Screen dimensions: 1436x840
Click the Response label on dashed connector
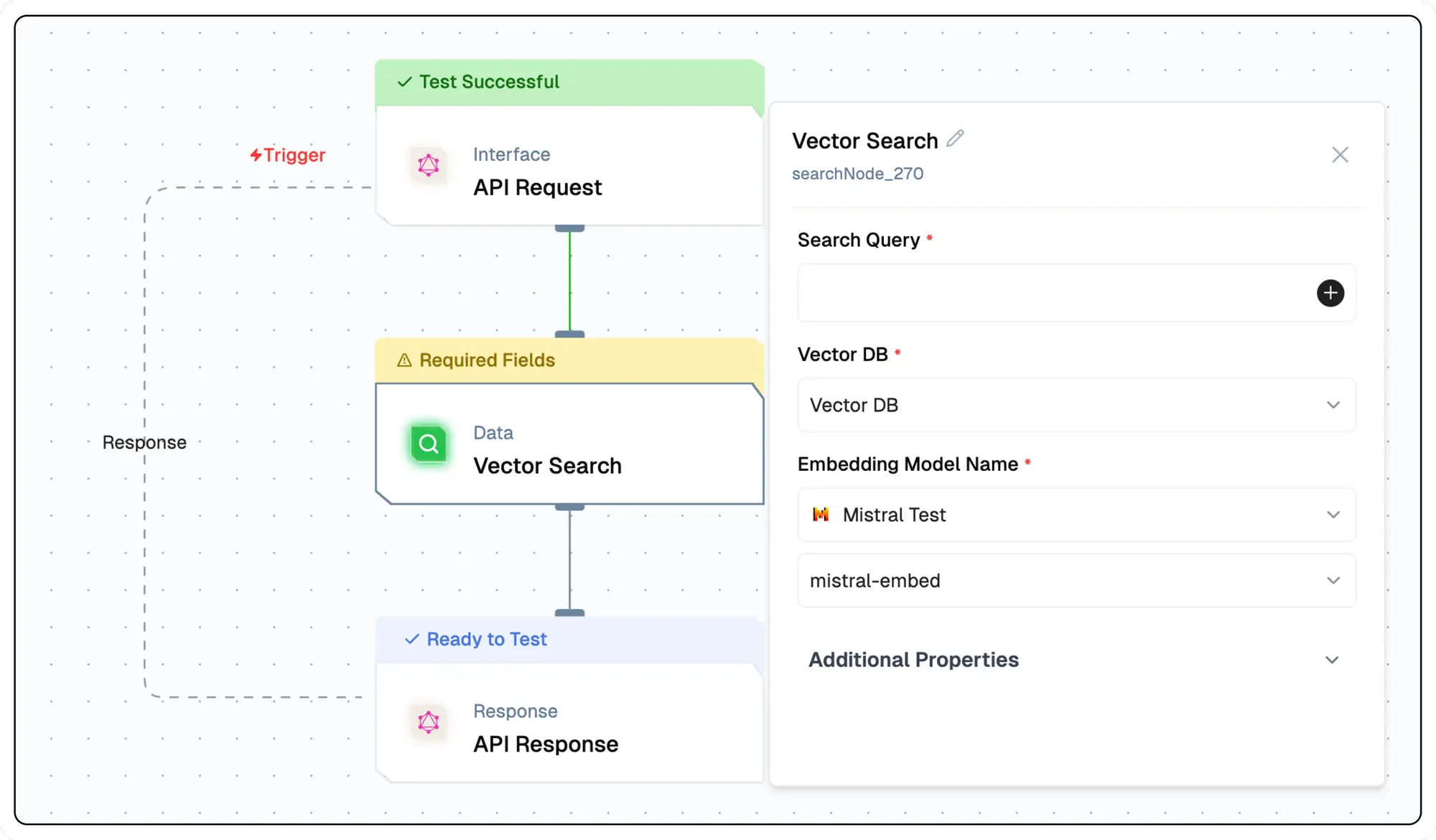point(144,442)
